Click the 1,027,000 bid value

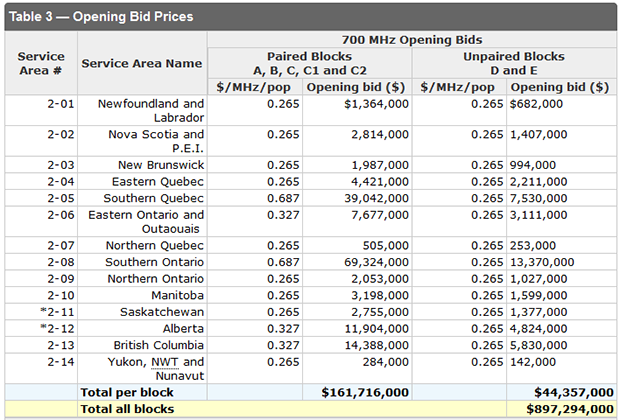coord(539,279)
